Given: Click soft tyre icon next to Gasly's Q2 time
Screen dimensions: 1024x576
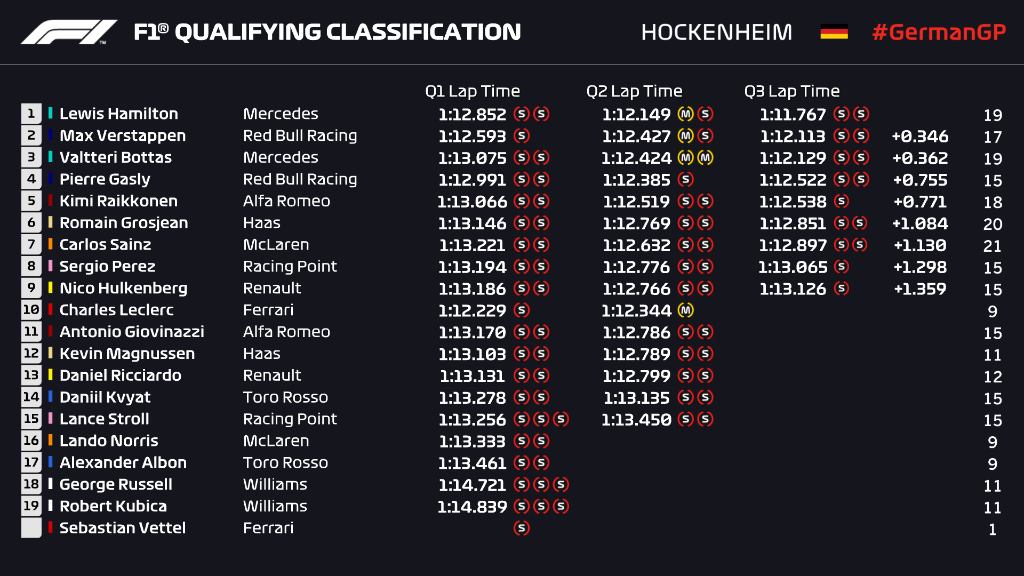Looking at the screenshot, I should point(685,180).
